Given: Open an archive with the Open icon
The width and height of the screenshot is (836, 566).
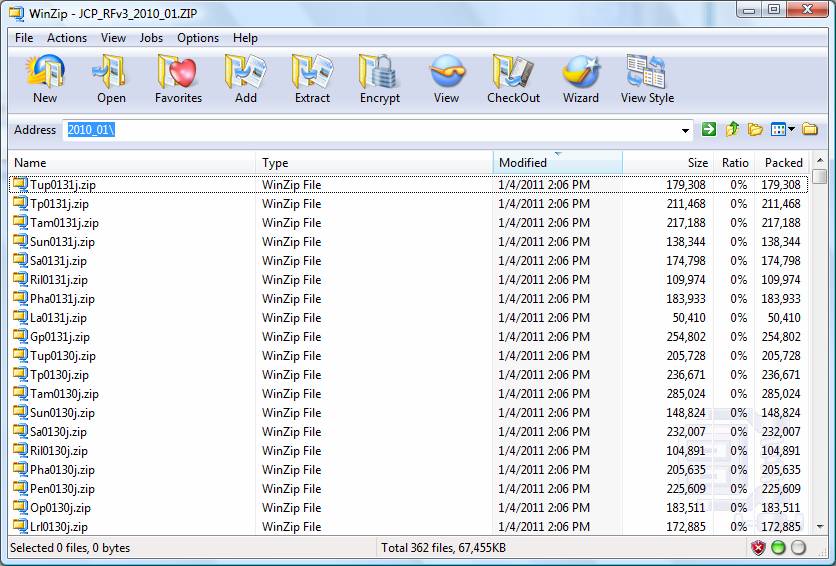Looking at the screenshot, I should (x=111, y=71).
